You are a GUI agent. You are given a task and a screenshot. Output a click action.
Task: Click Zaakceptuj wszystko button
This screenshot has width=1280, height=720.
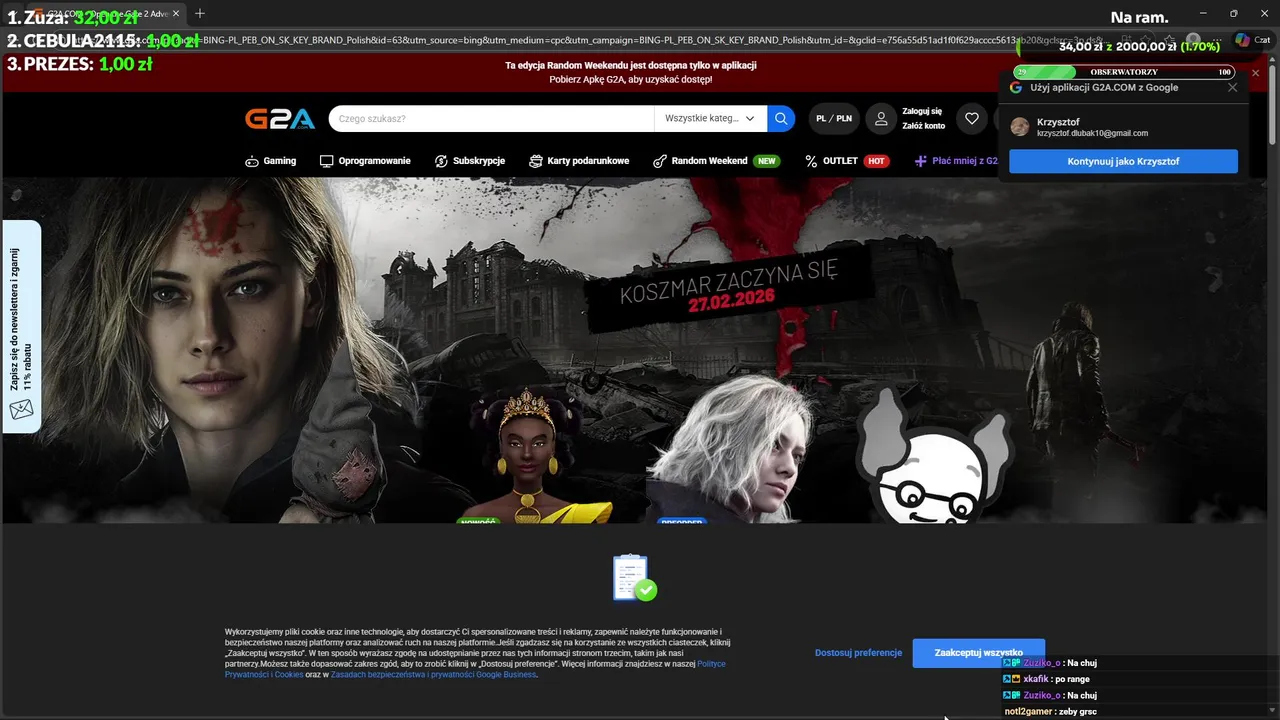pos(978,653)
